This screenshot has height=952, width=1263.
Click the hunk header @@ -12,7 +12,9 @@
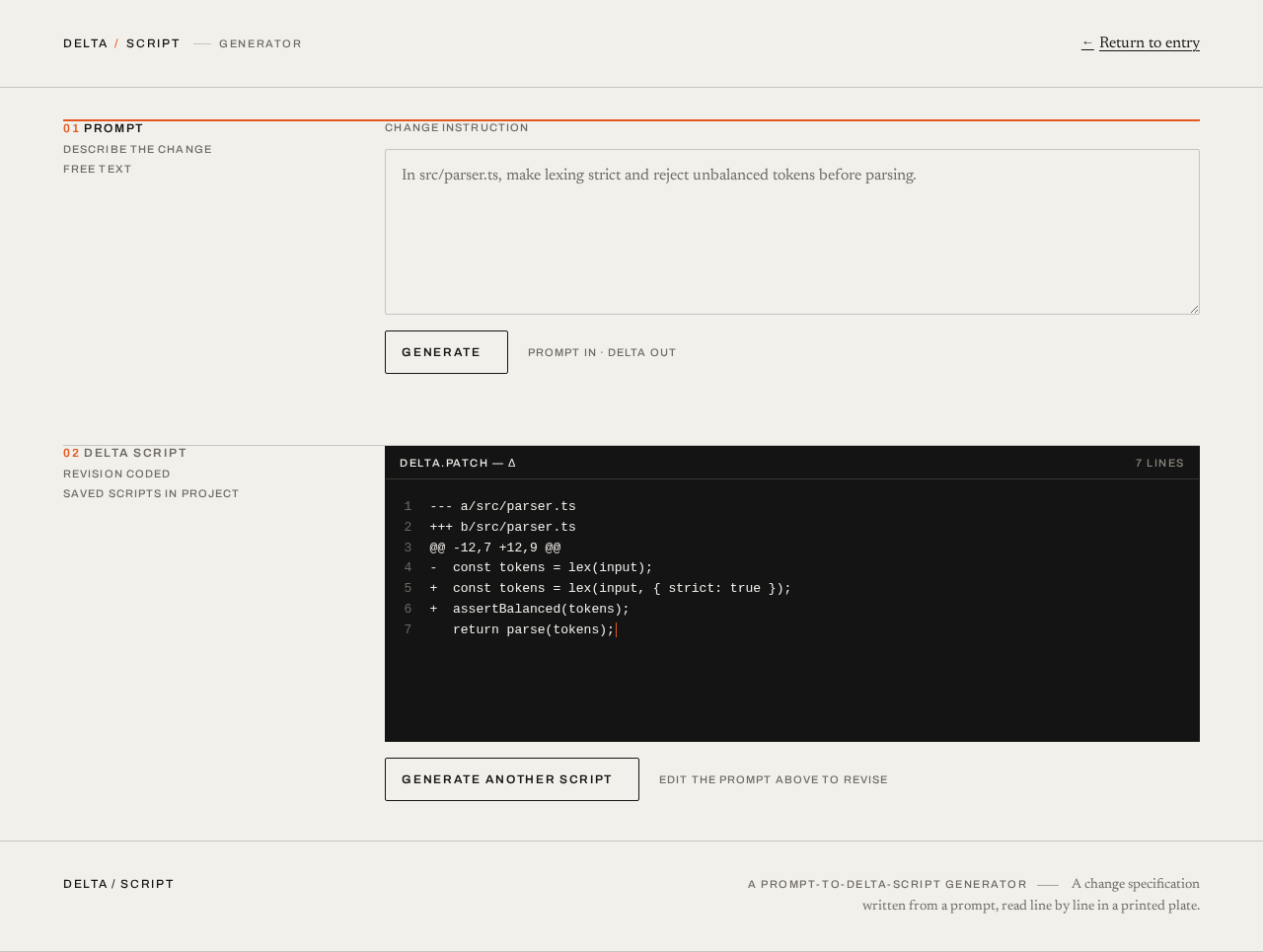(x=495, y=548)
